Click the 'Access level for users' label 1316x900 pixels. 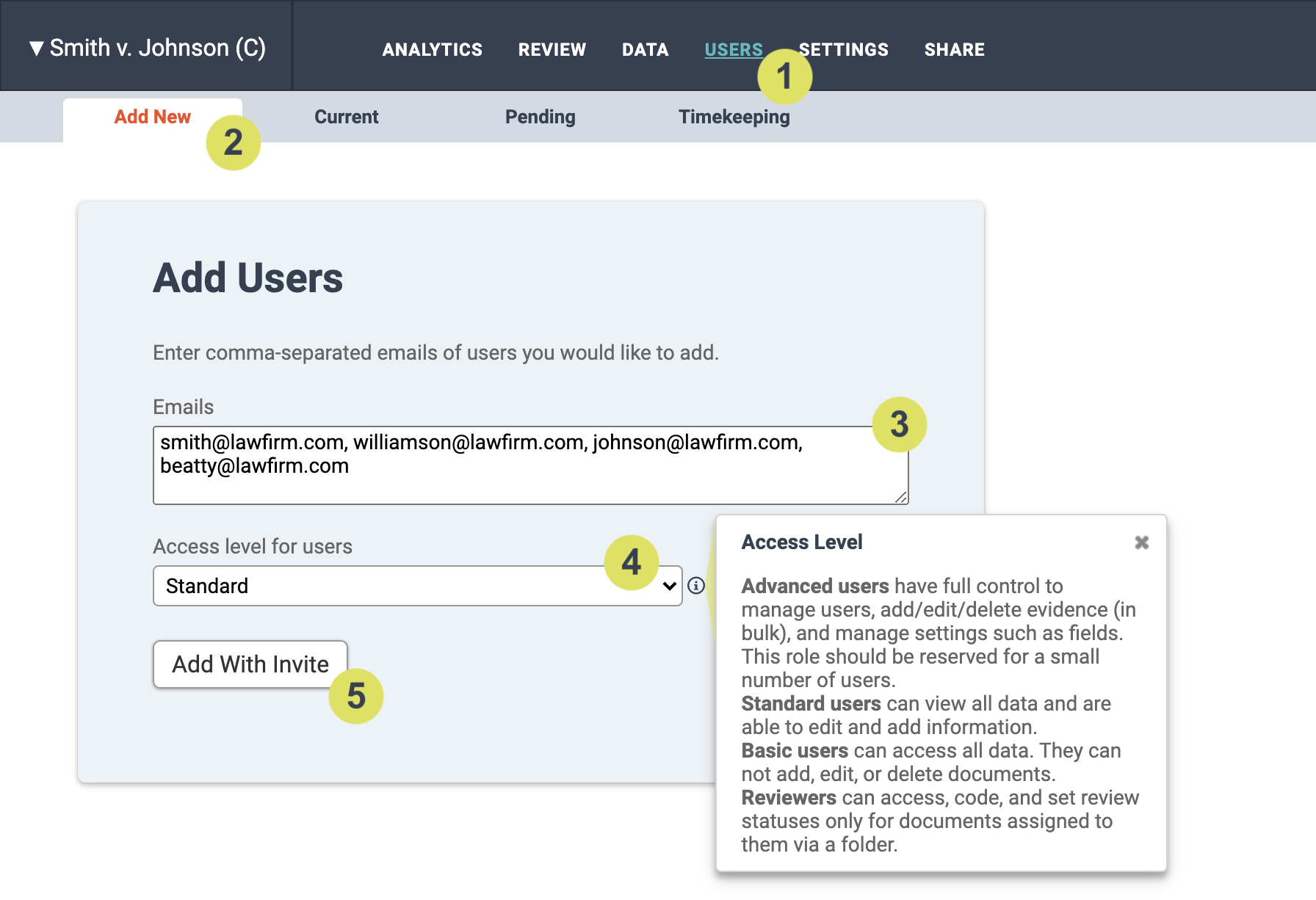coord(253,547)
